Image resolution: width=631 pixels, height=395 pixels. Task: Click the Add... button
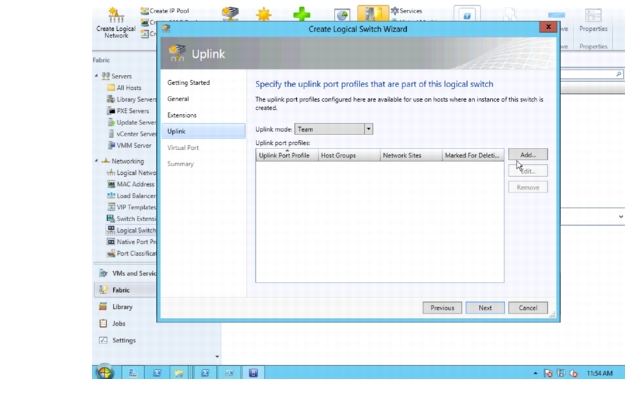[x=528, y=154]
